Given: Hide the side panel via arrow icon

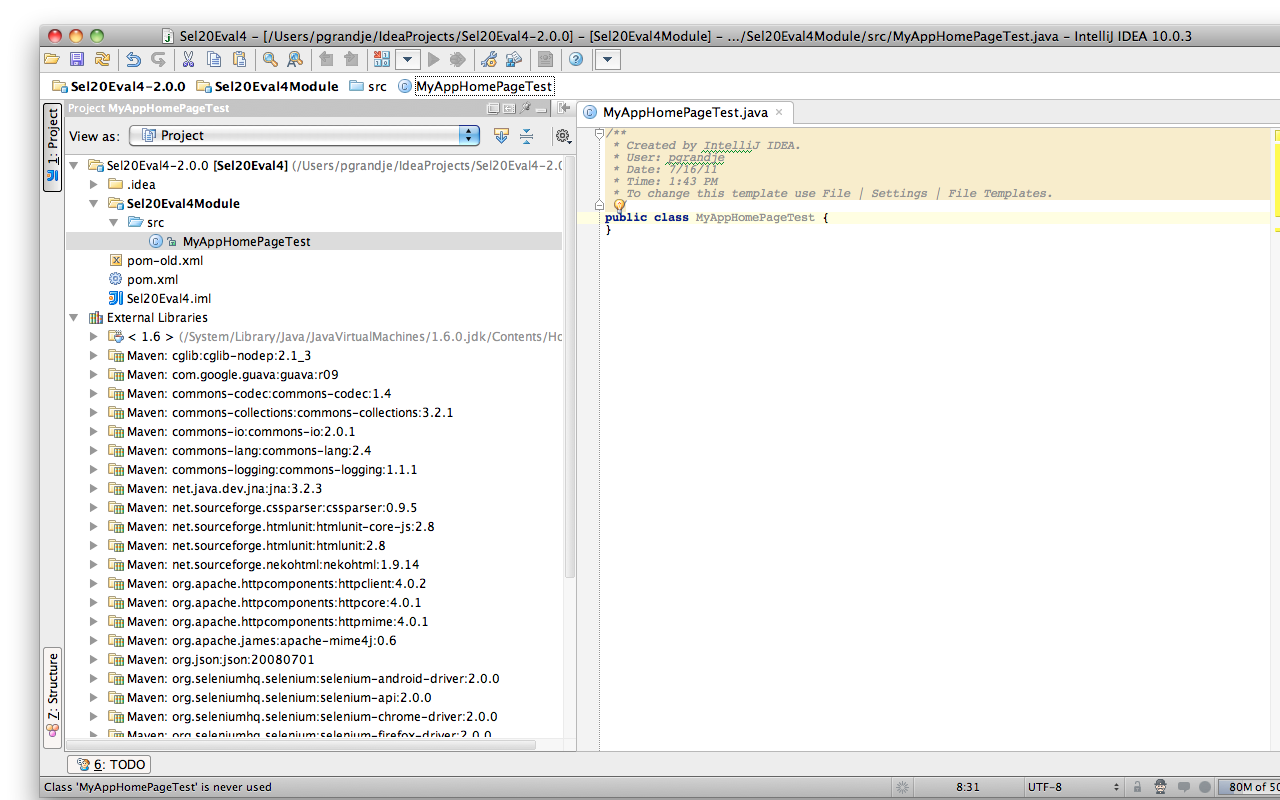Looking at the screenshot, I should (x=564, y=108).
